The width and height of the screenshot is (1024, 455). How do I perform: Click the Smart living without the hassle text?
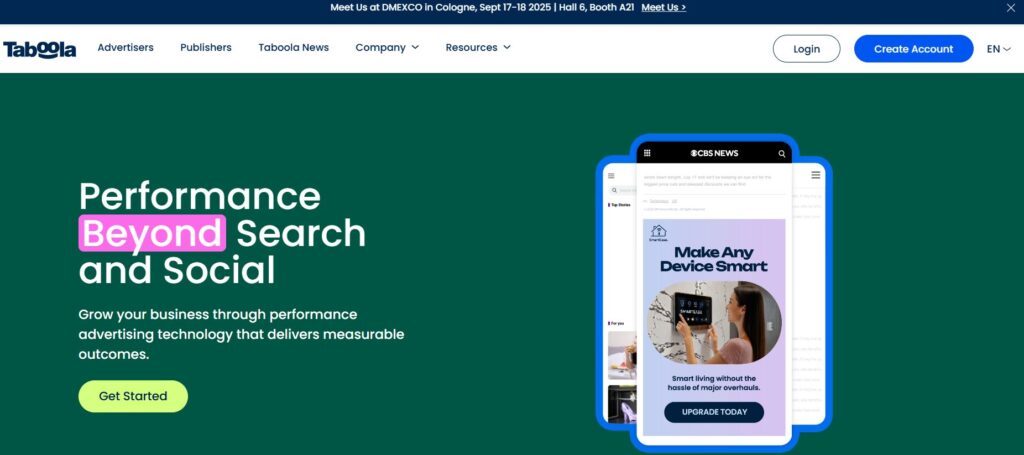point(714,383)
